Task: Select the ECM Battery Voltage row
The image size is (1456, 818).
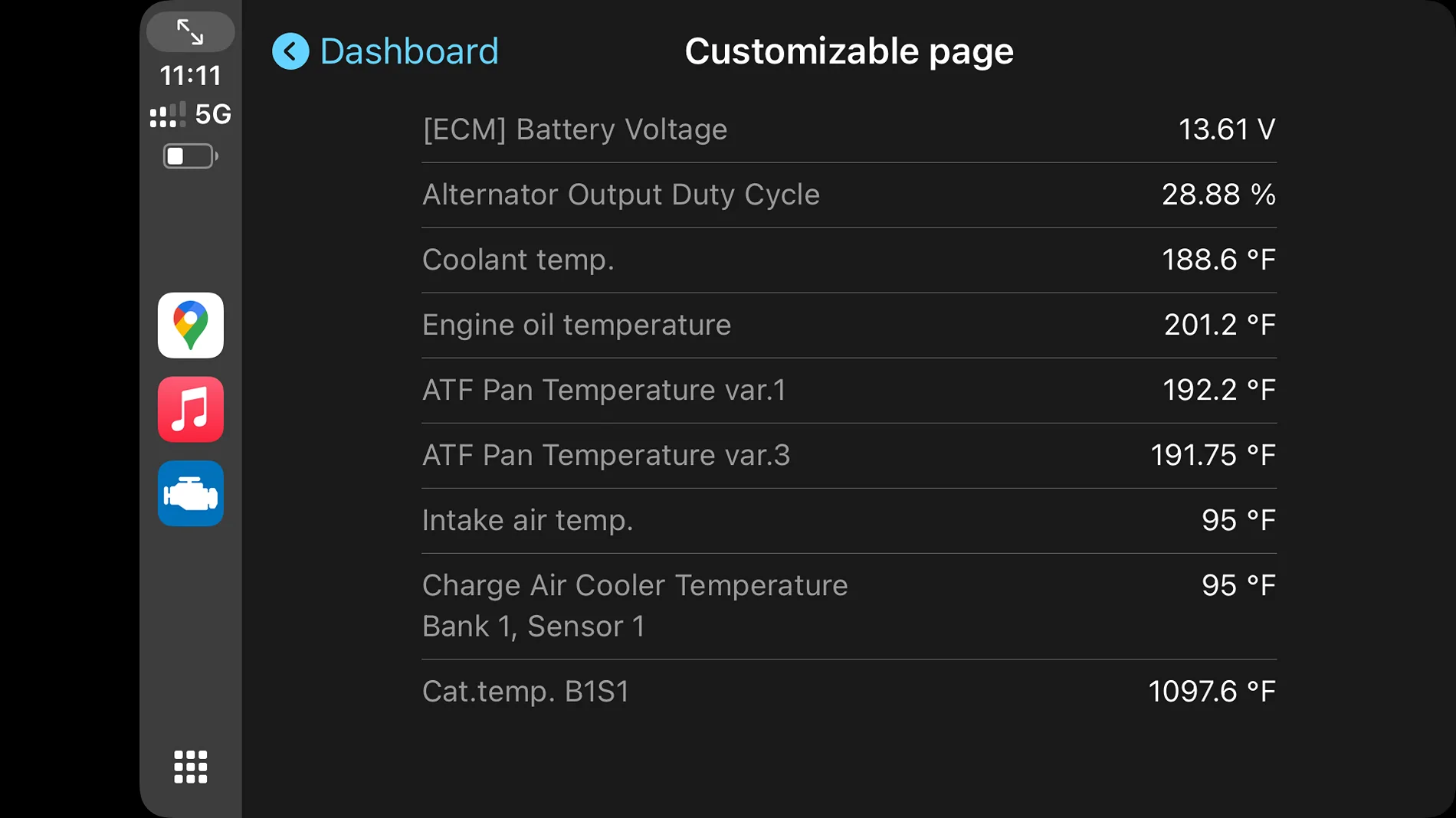Action: 848,129
